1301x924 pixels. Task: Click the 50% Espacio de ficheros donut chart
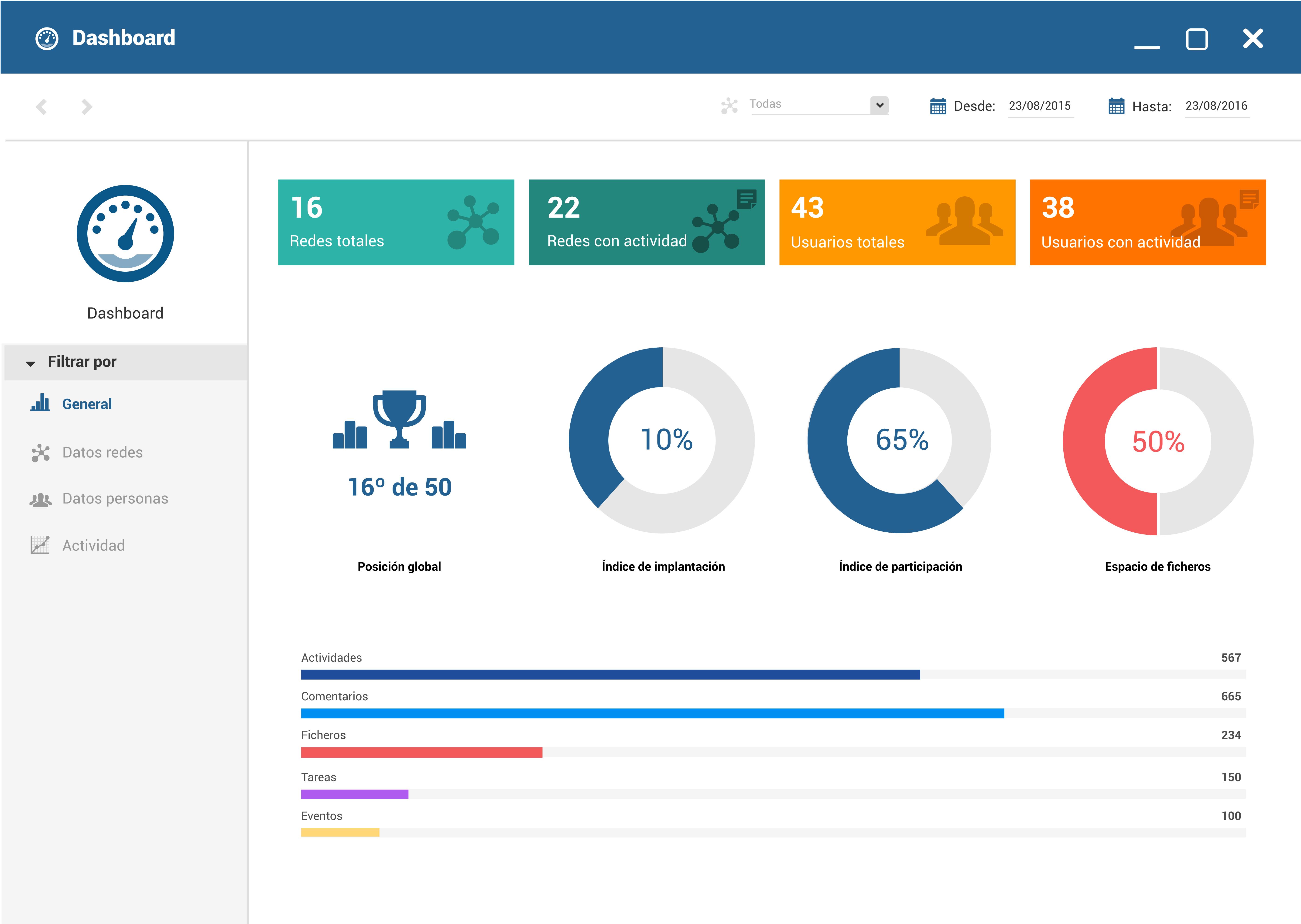pyautogui.click(x=1158, y=441)
